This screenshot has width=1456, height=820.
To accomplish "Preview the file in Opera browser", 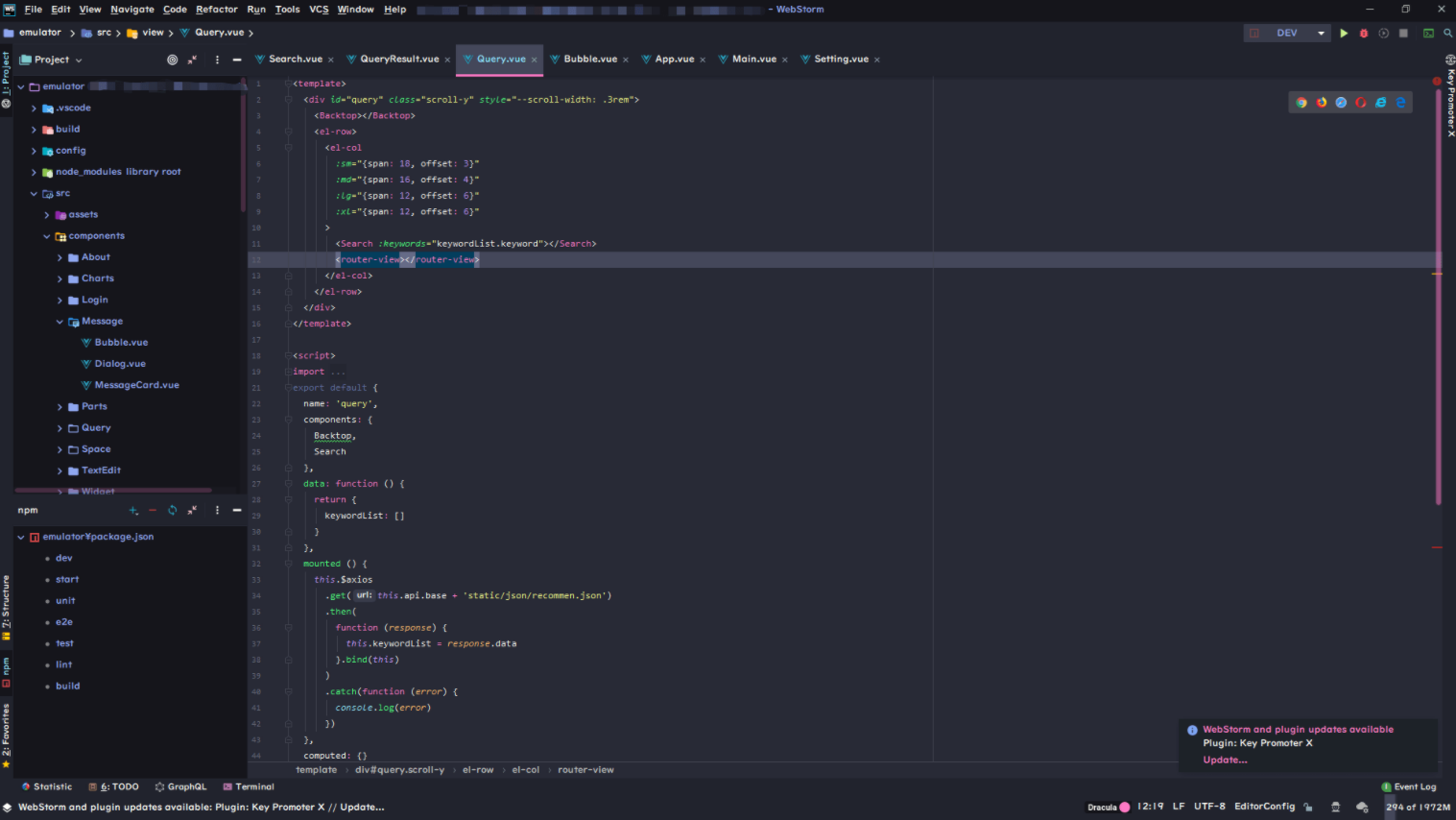I will point(1361,102).
